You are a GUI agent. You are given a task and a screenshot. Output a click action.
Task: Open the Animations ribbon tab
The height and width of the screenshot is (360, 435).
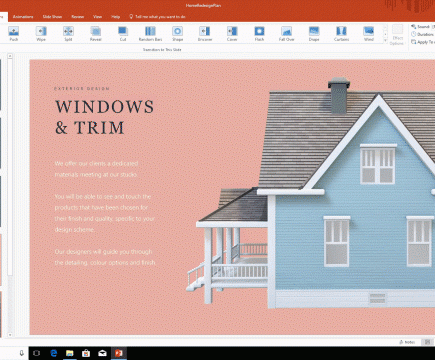[23, 17]
